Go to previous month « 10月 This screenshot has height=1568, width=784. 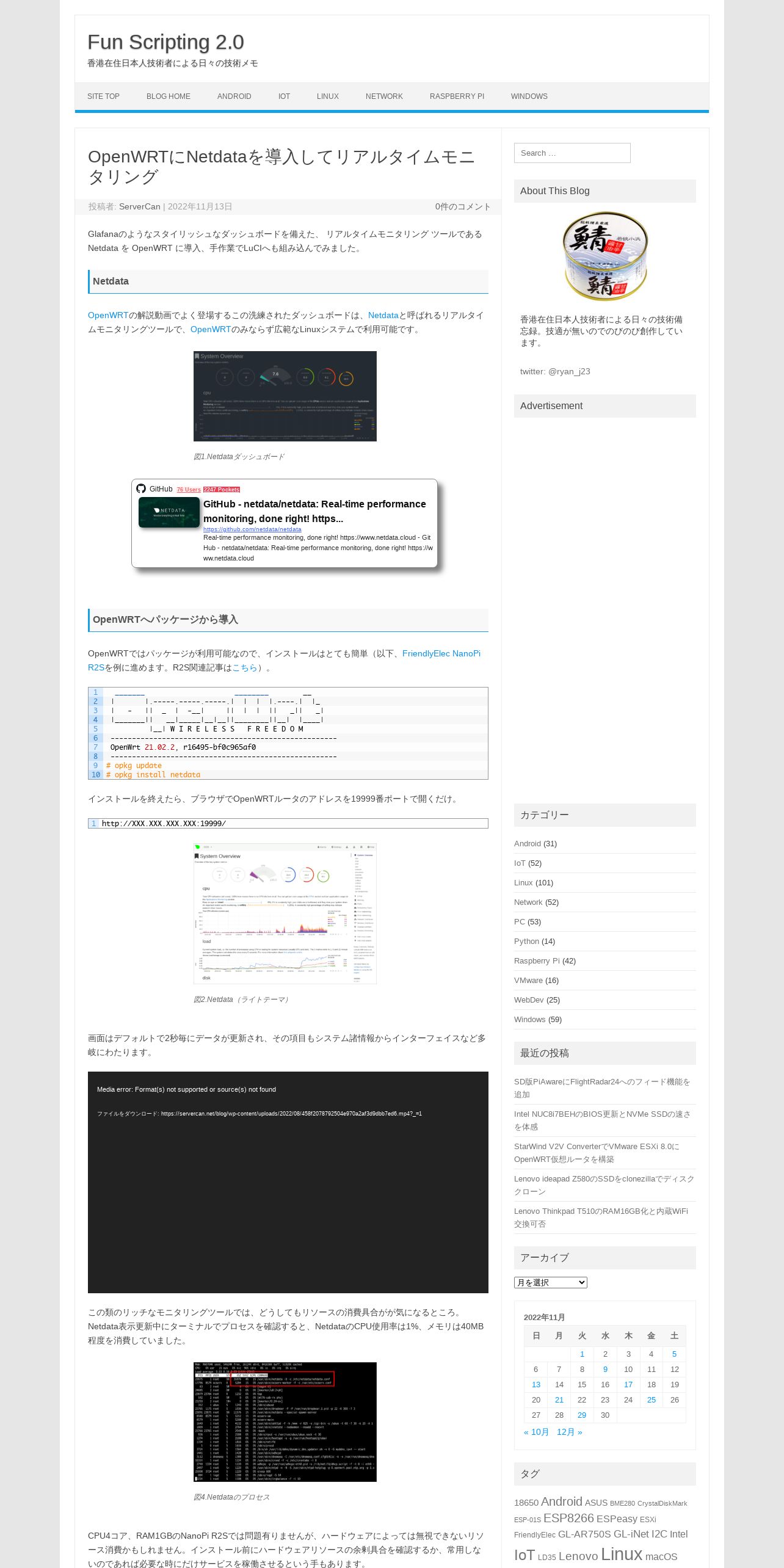tap(536, 1432)
